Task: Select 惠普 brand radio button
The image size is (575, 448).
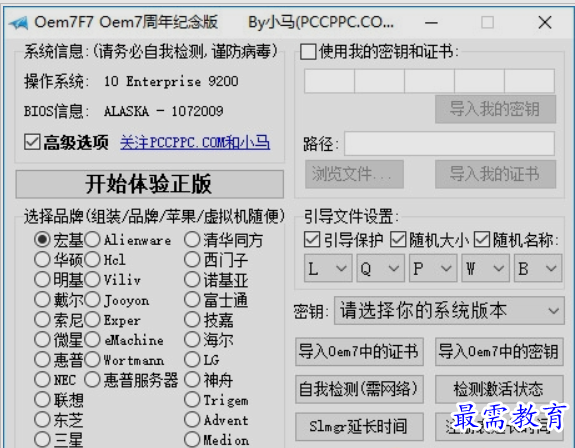Action: (x=42, y=360)
